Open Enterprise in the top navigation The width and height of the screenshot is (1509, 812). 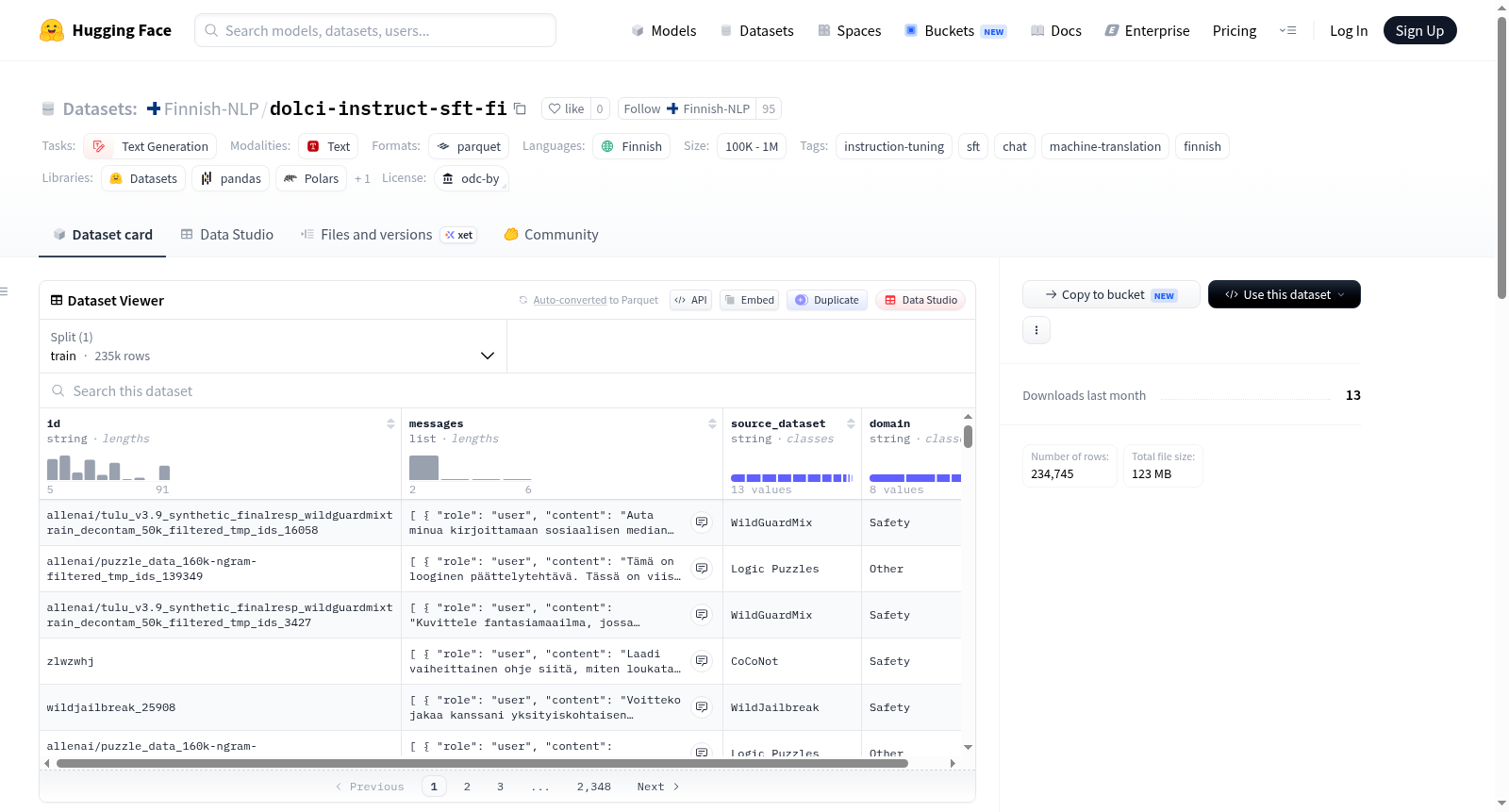(1147, 30)
